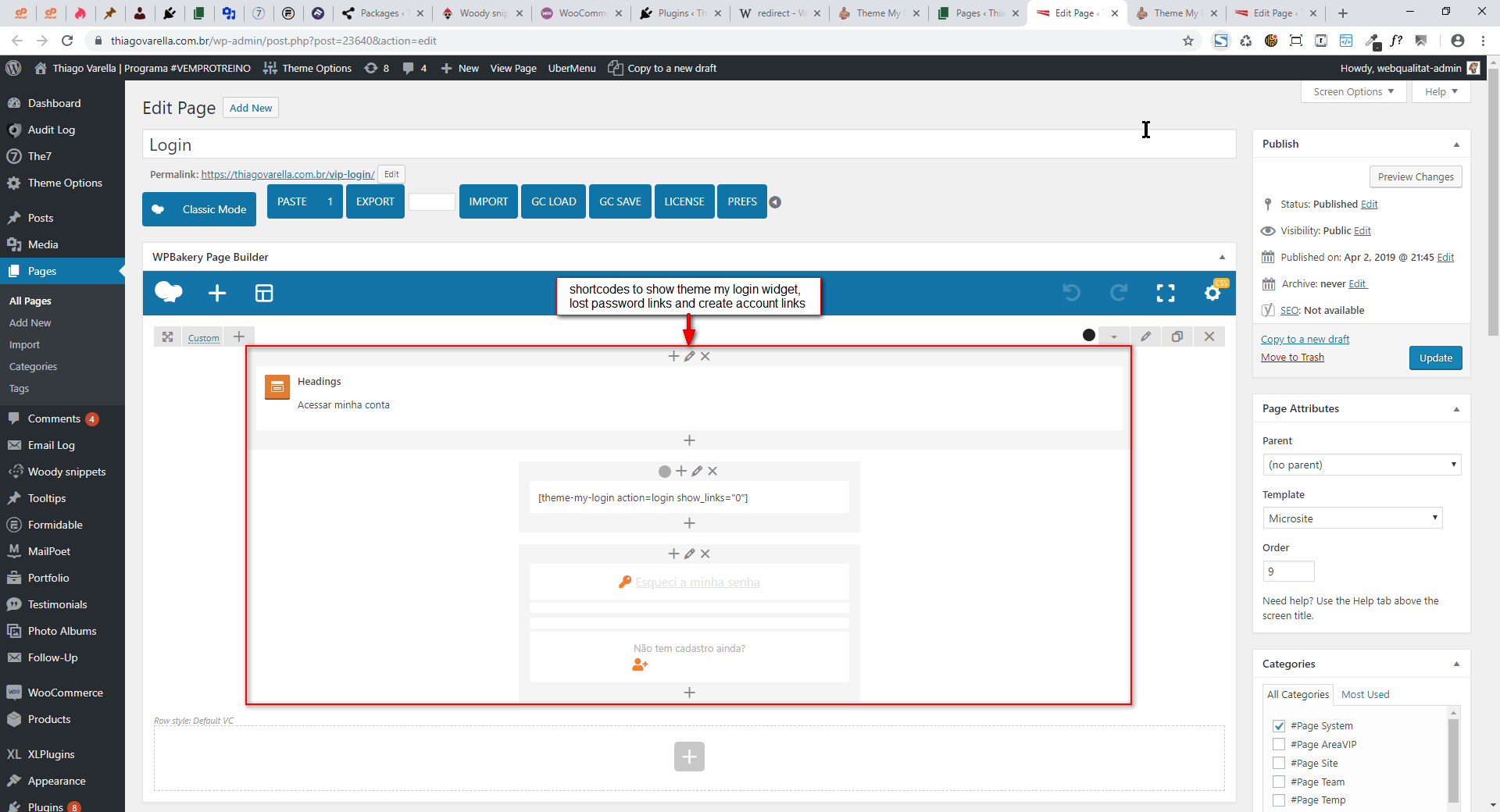This screenshot has width=1500, height=812.
Task: Toggle grey circle on theme-my-login inner row
Action: point(664,472)
